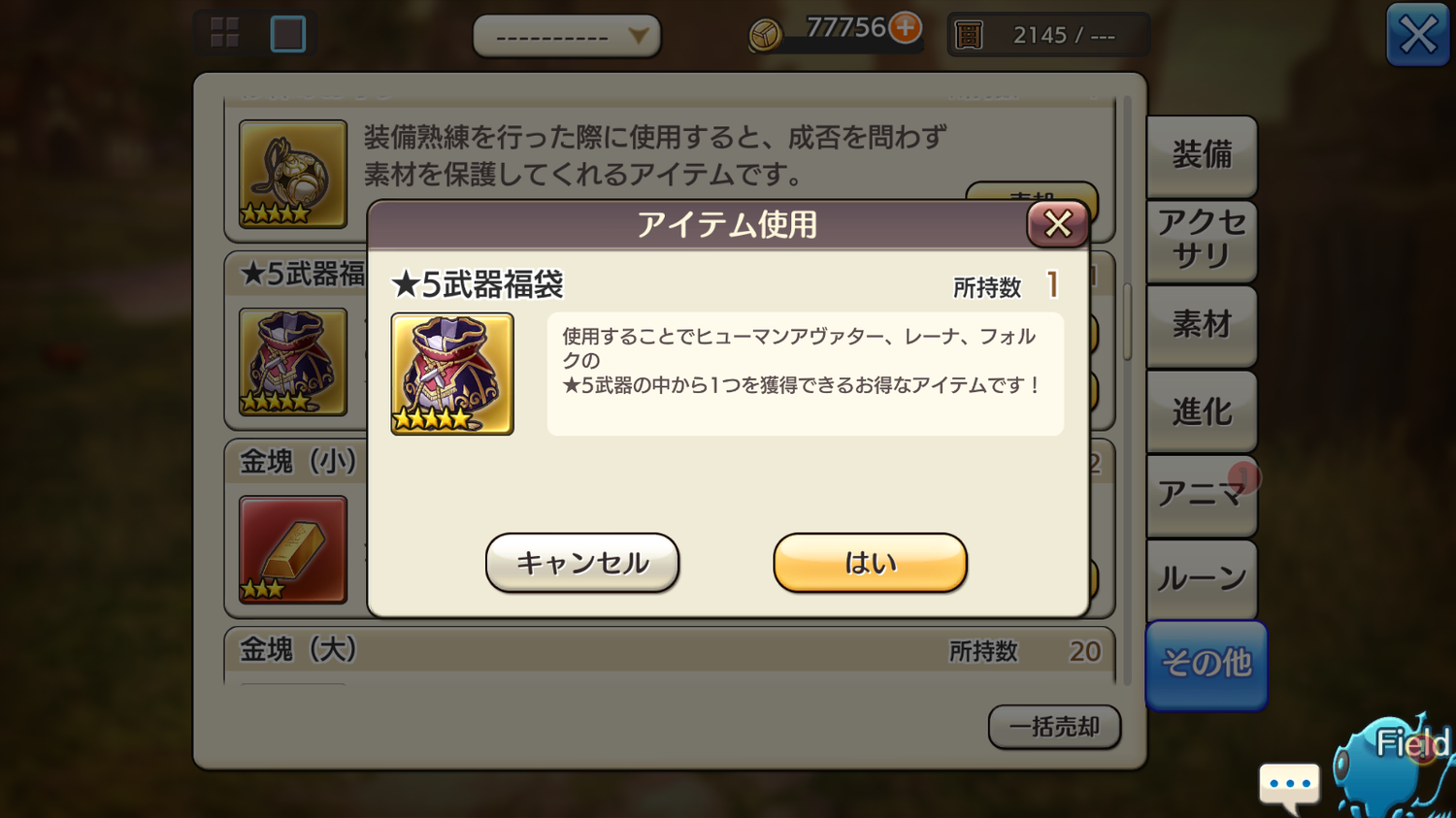
Task: Switch to the 素材 tab
Action: (1202, 325)
